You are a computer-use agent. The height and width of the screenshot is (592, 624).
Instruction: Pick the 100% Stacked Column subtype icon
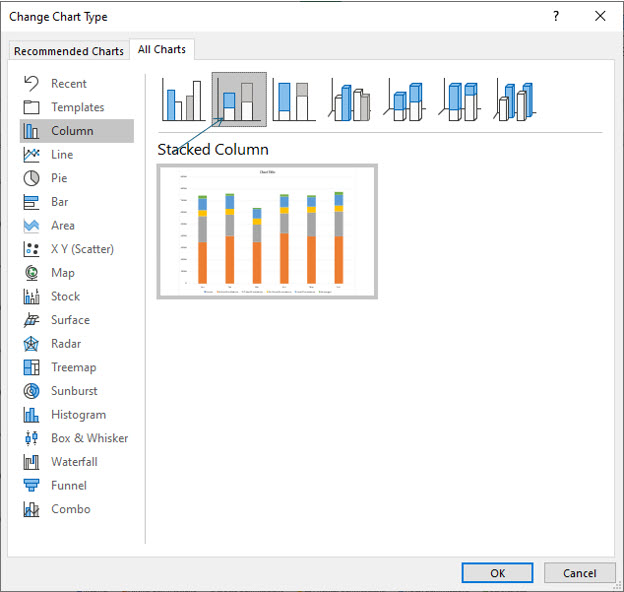(294, 100)
